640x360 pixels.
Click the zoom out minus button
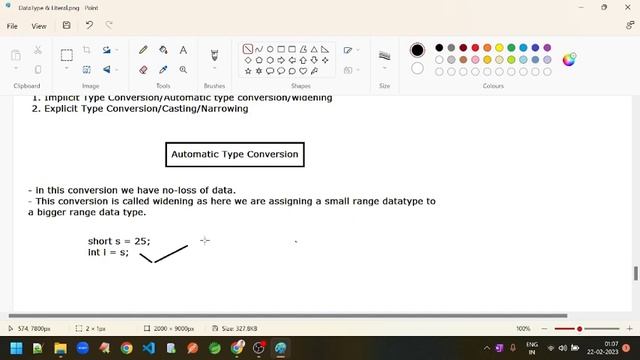click(x=544, y=329)
